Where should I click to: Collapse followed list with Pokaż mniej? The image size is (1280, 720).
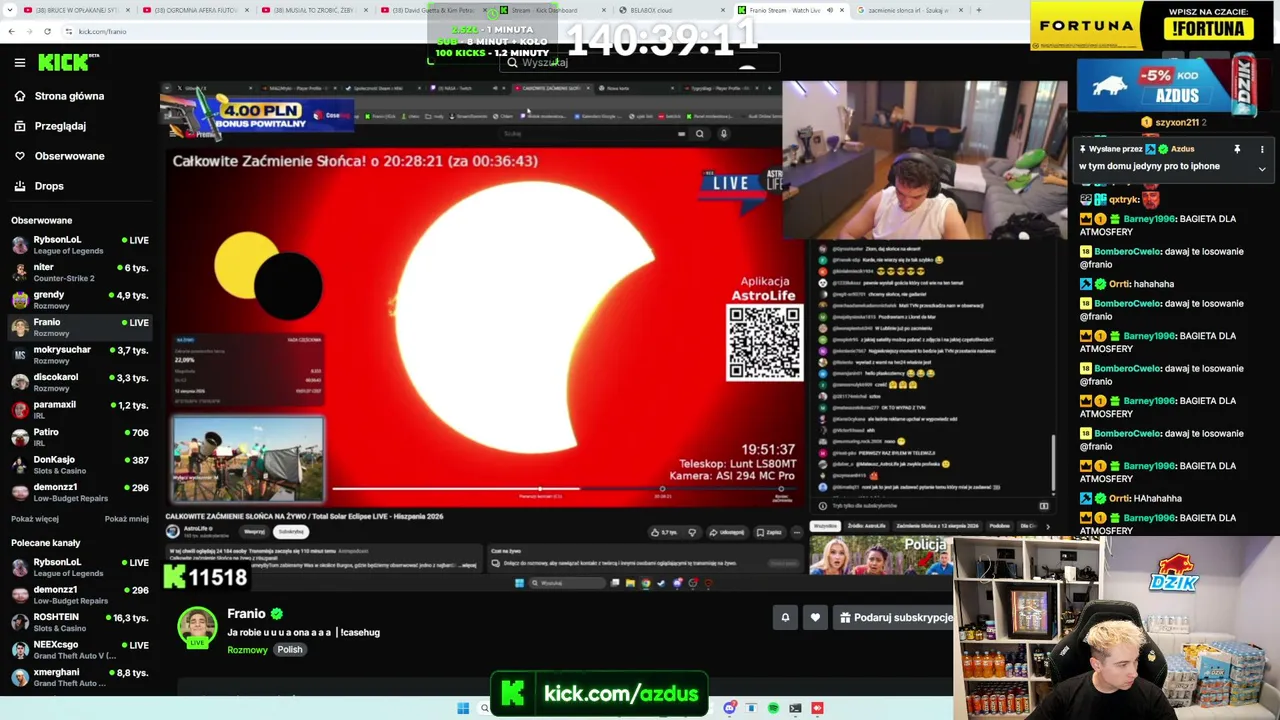[127, 519]
